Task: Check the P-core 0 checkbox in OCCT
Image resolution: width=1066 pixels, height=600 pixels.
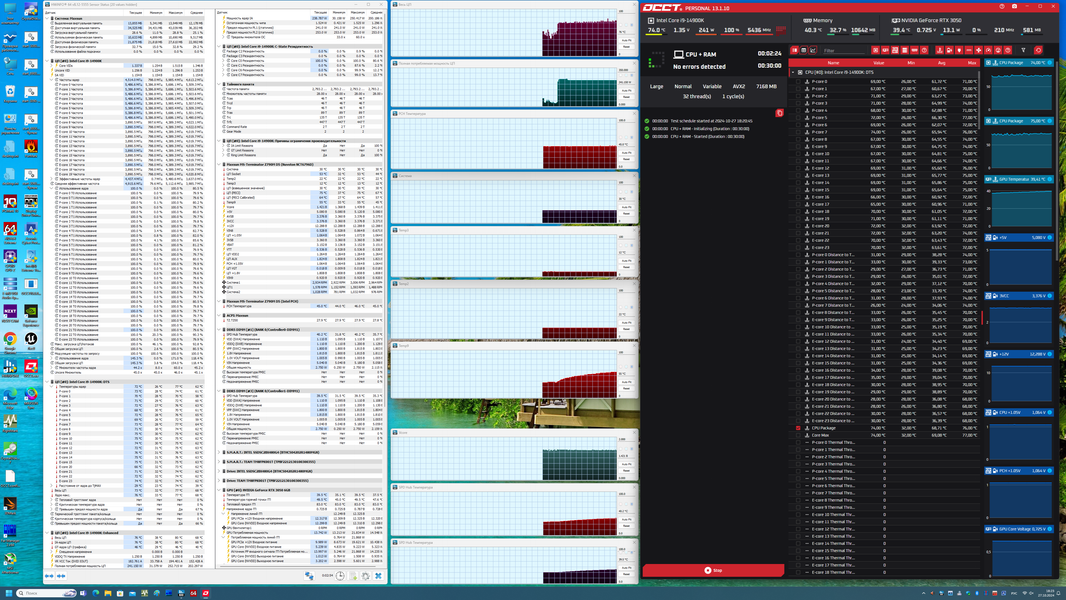Action: tap(798, 82)
